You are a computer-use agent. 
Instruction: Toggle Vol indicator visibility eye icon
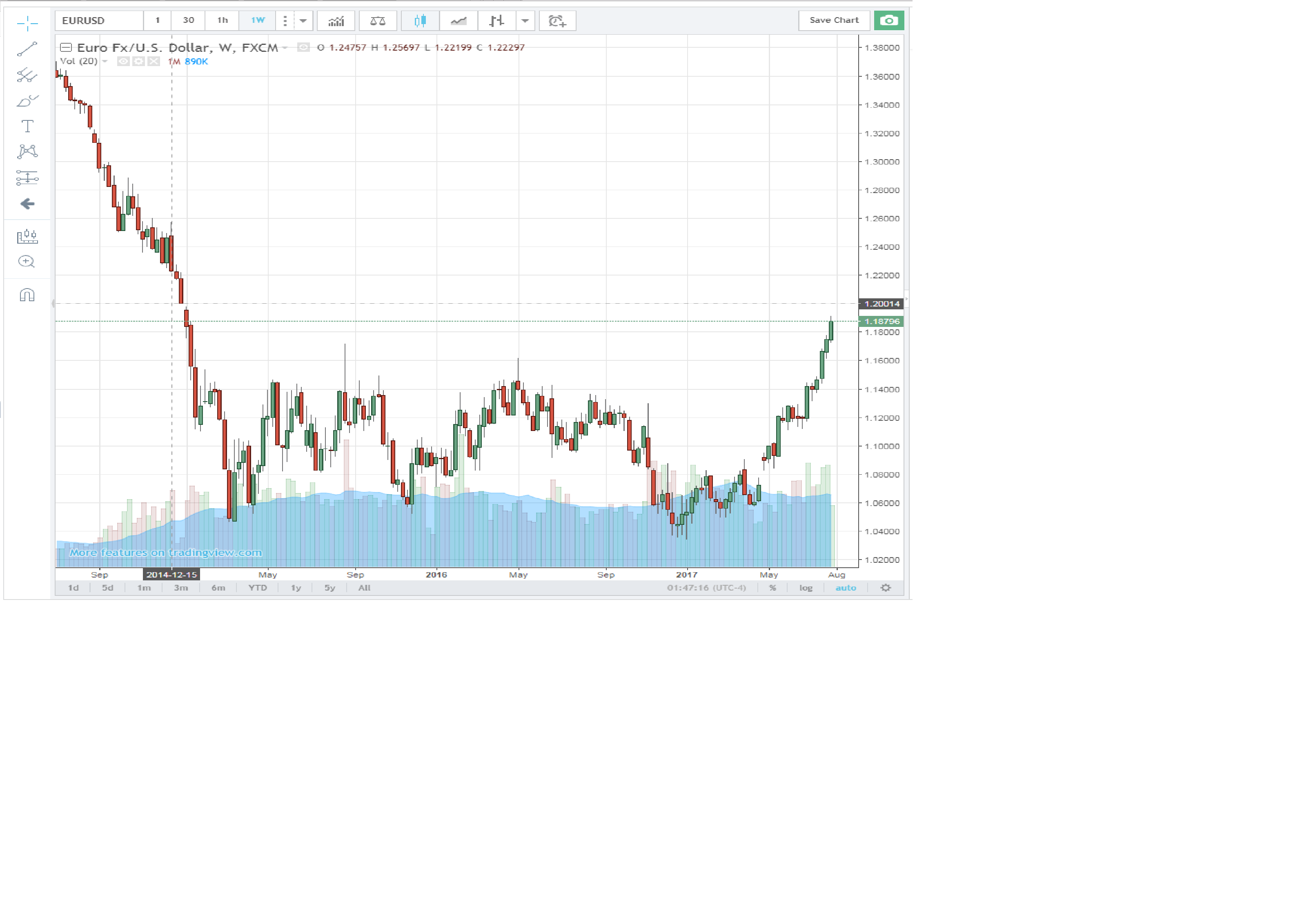(123, 62)
